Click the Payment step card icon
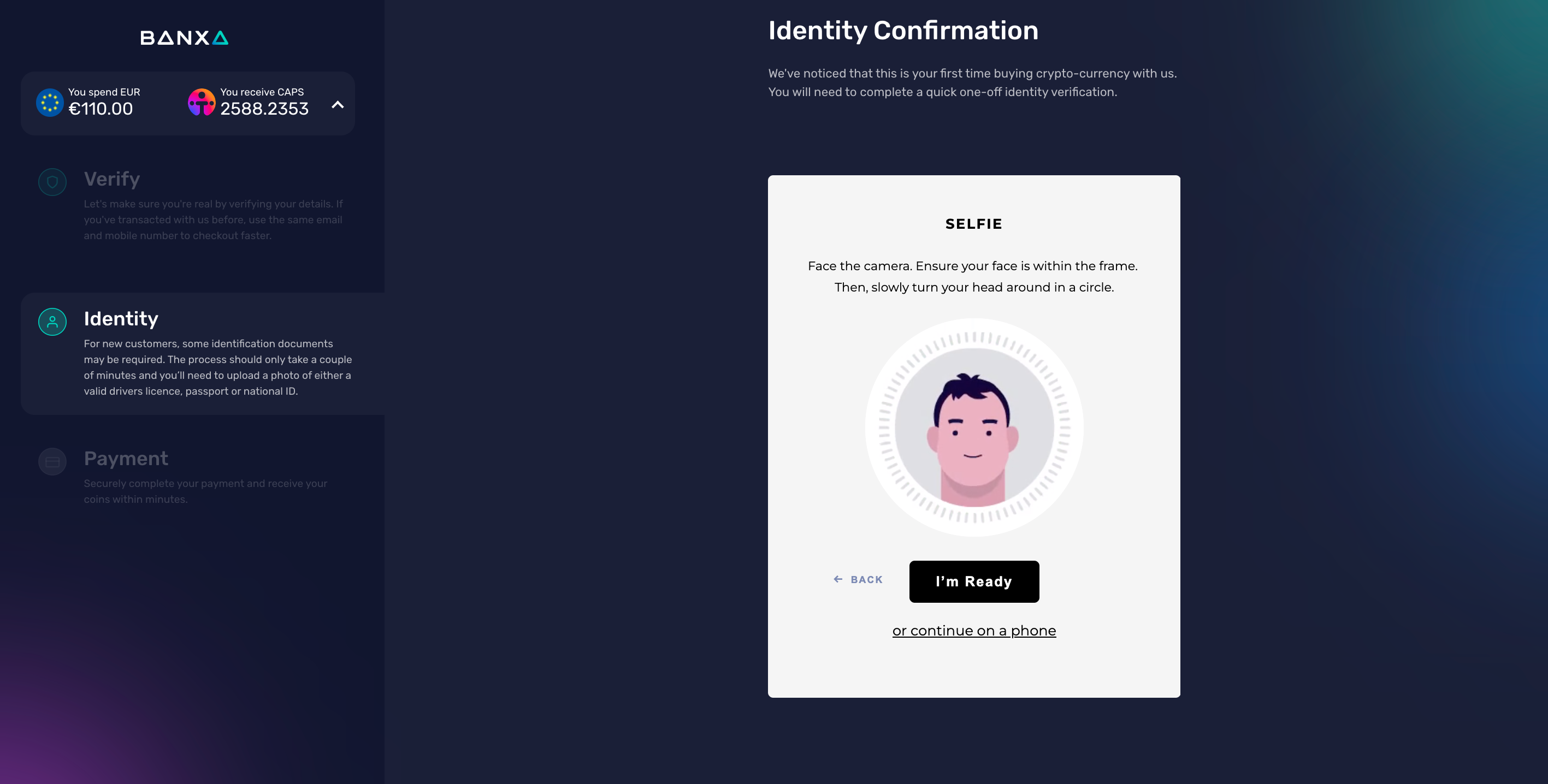Viewport: 1548px width, 784px height. [x=52, y=462]
